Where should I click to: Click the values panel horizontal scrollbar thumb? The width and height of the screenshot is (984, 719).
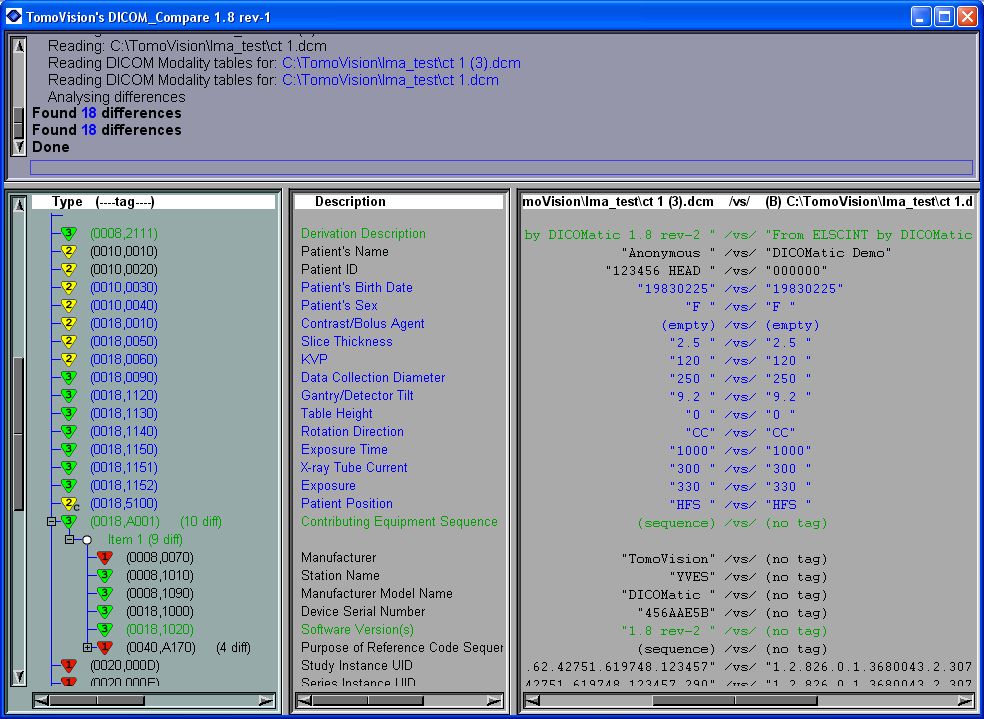click(x=735, y=701)
